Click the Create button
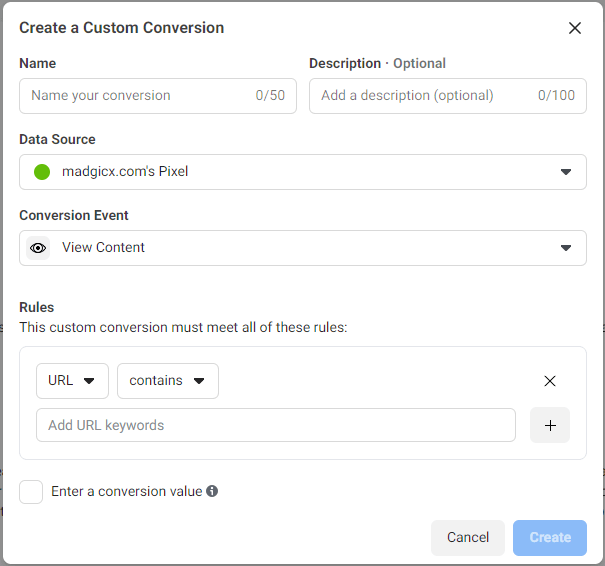 (550, 538)
